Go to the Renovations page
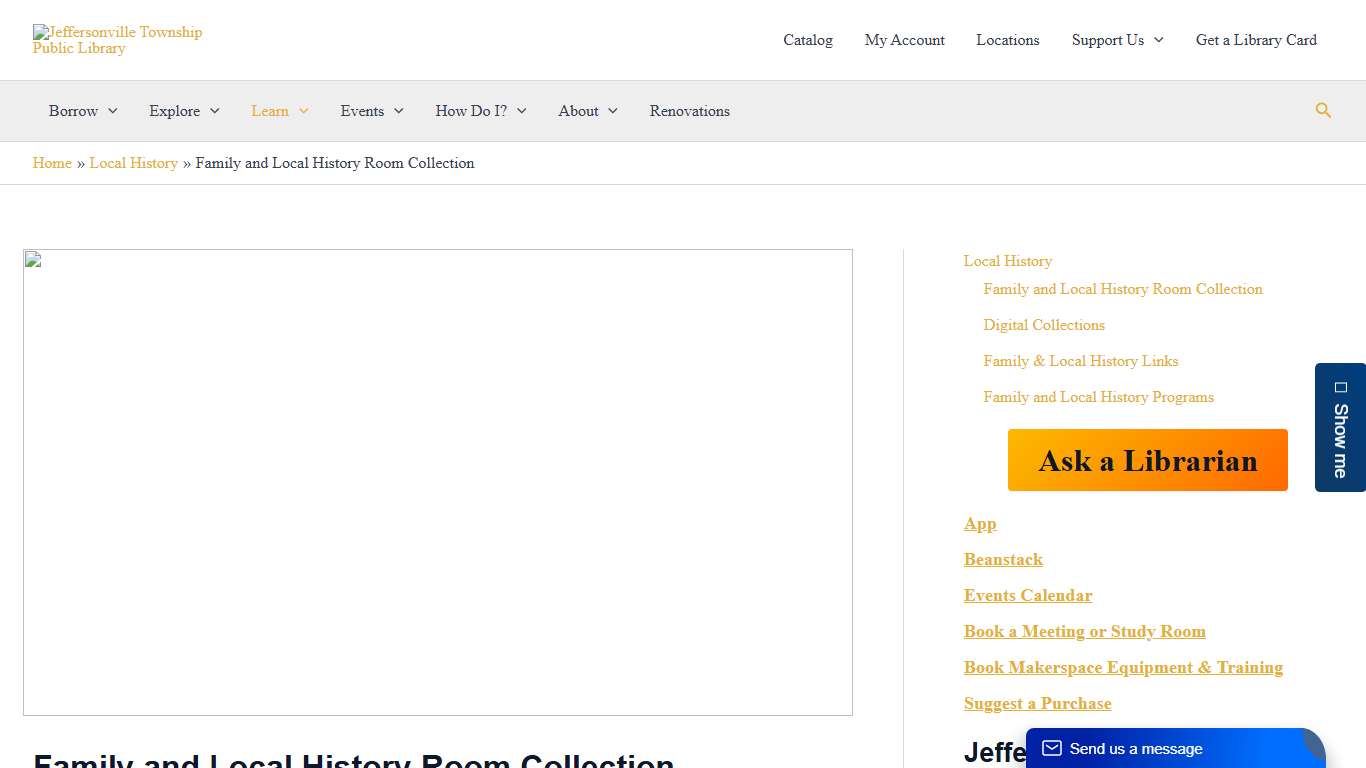Image resolution: width=1366 pixels, height=768 pixels. 689,111
